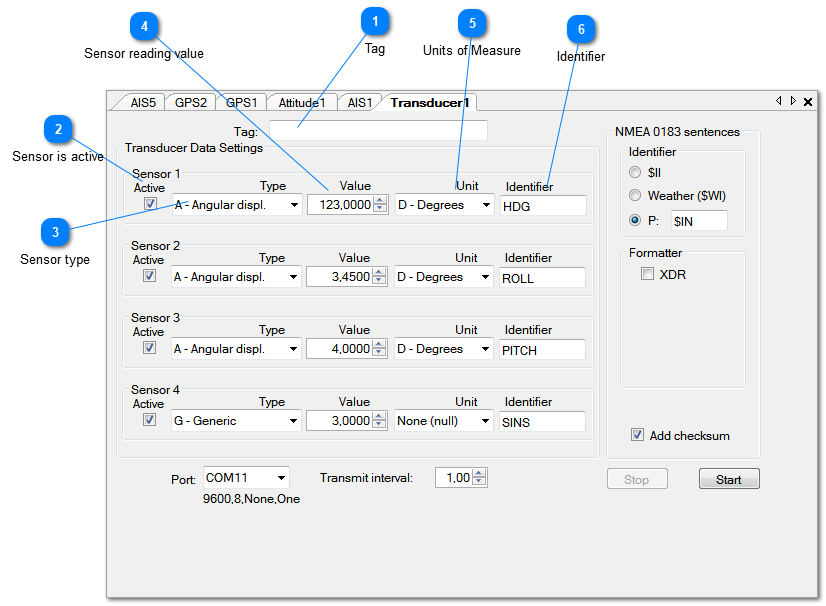The width and height of the screenshot is (826, 606).
Task: Click the tab scroll right arrow
Action: (793, 101)
